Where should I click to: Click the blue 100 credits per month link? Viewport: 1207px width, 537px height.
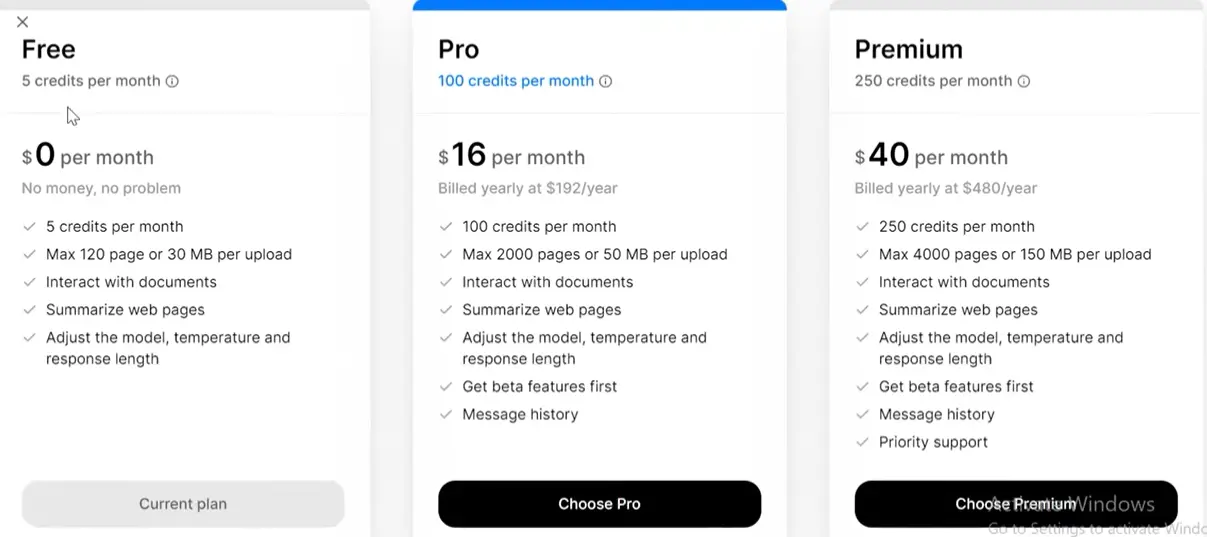click(x=515, y=81)
